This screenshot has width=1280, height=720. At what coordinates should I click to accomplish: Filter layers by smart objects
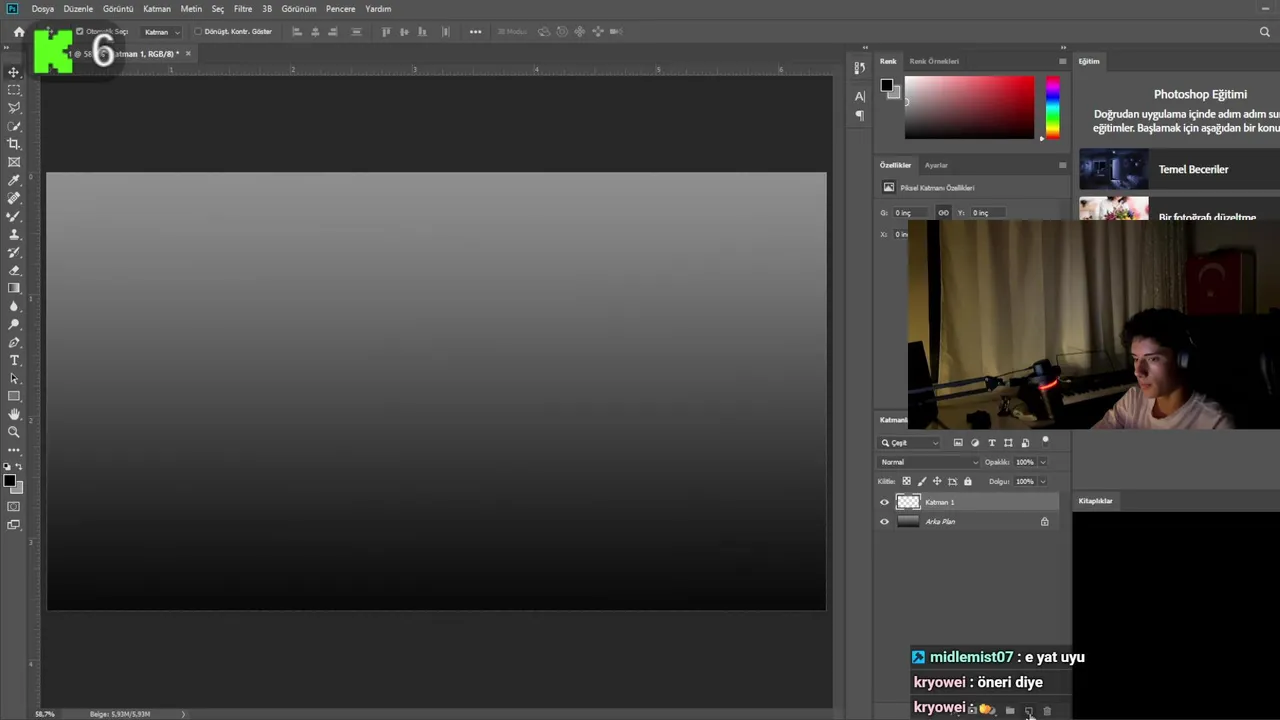[1025, 442]
